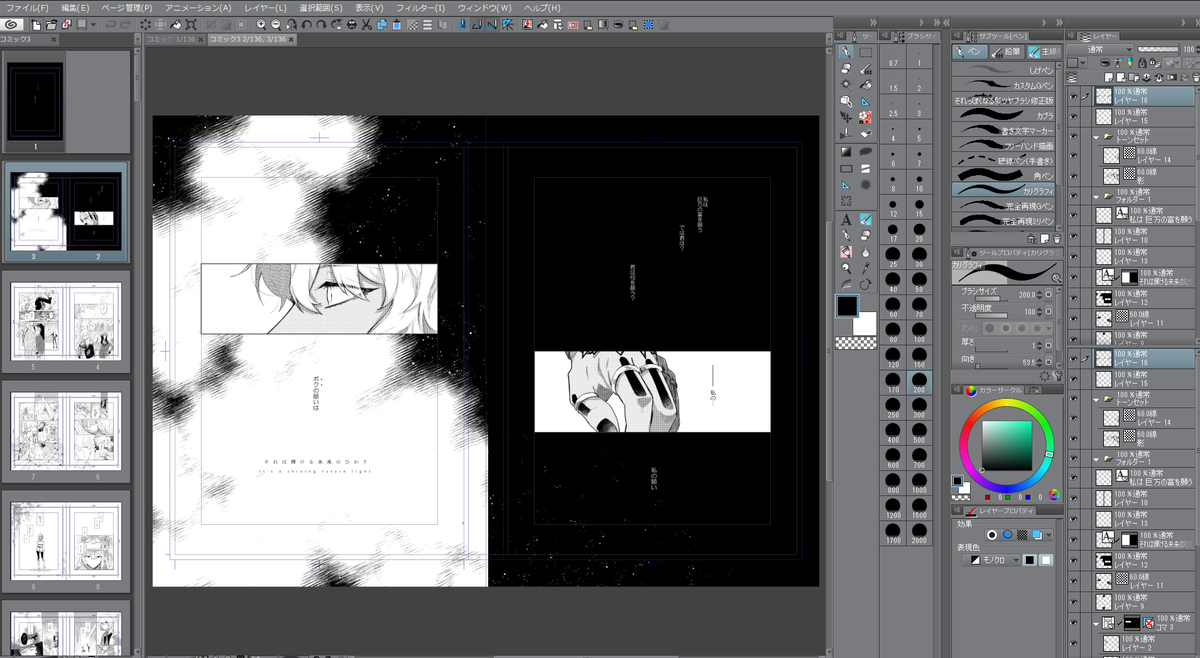Click the black main color swatch in tool palette

click(x=846, y=306)
